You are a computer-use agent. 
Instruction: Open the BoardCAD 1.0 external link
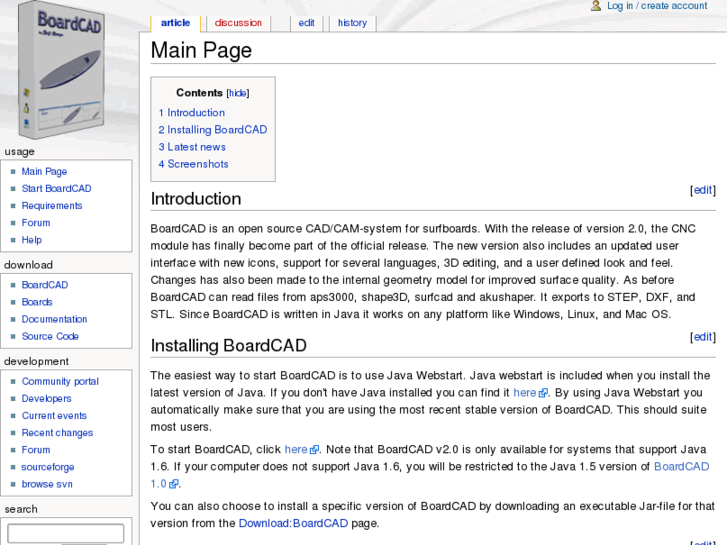[682, 467]
